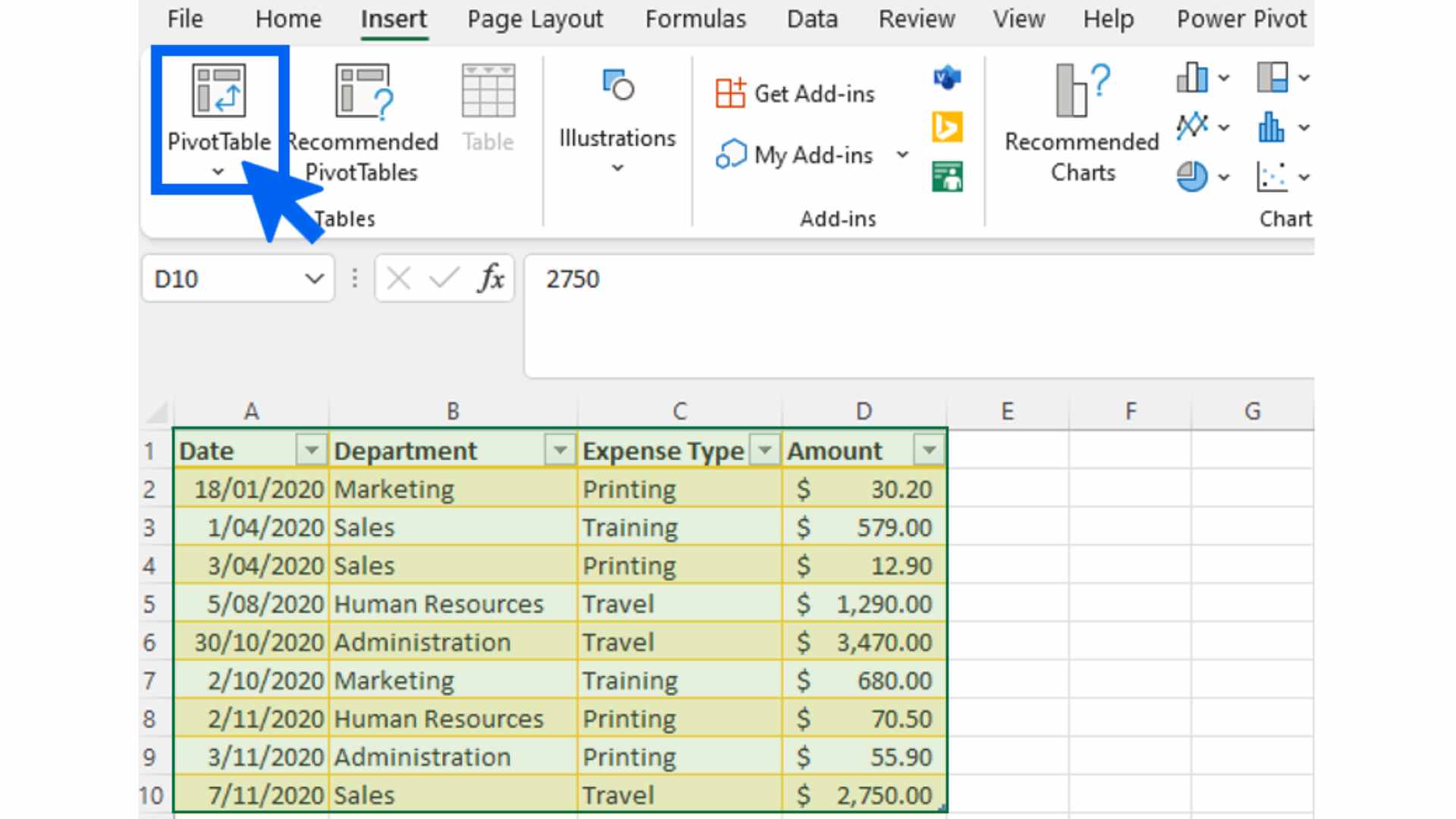Open the Department column filter dropdown
Viewport: 1456px width, 819px height.
560,450
